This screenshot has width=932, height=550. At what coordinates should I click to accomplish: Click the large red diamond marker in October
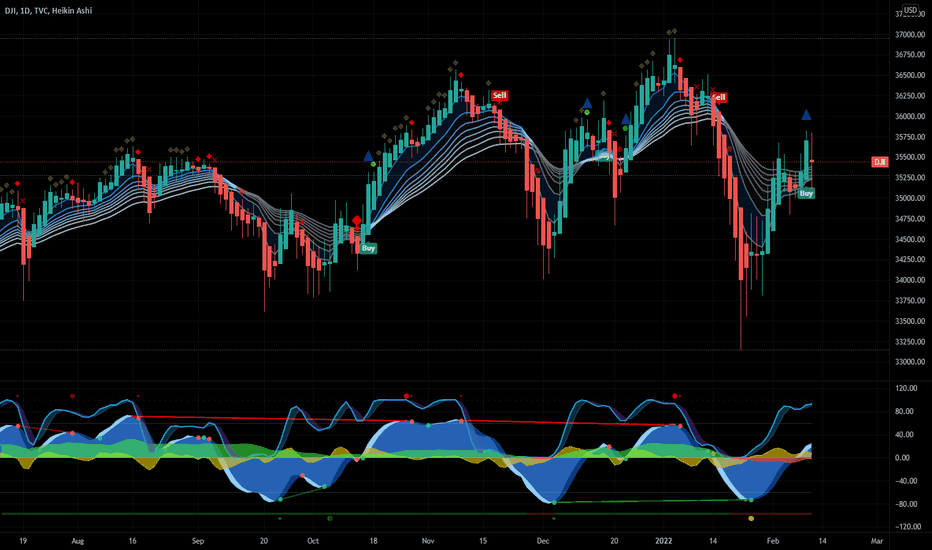[x=357, y=221]
